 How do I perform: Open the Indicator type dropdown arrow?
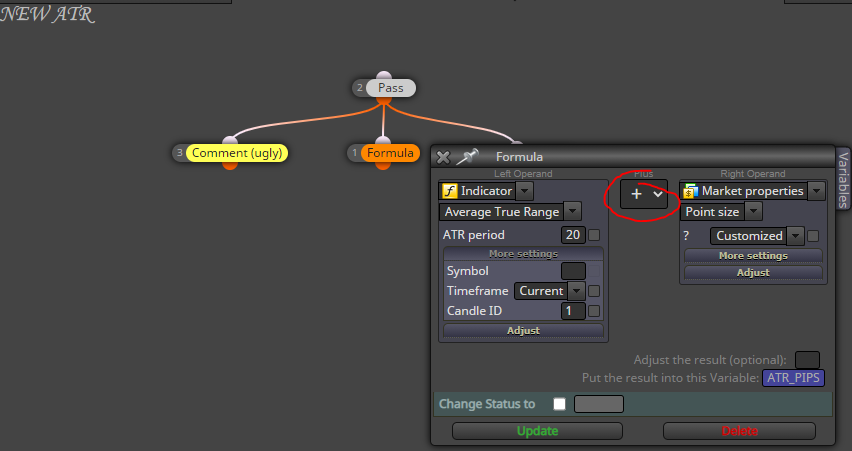click(524, 191)
